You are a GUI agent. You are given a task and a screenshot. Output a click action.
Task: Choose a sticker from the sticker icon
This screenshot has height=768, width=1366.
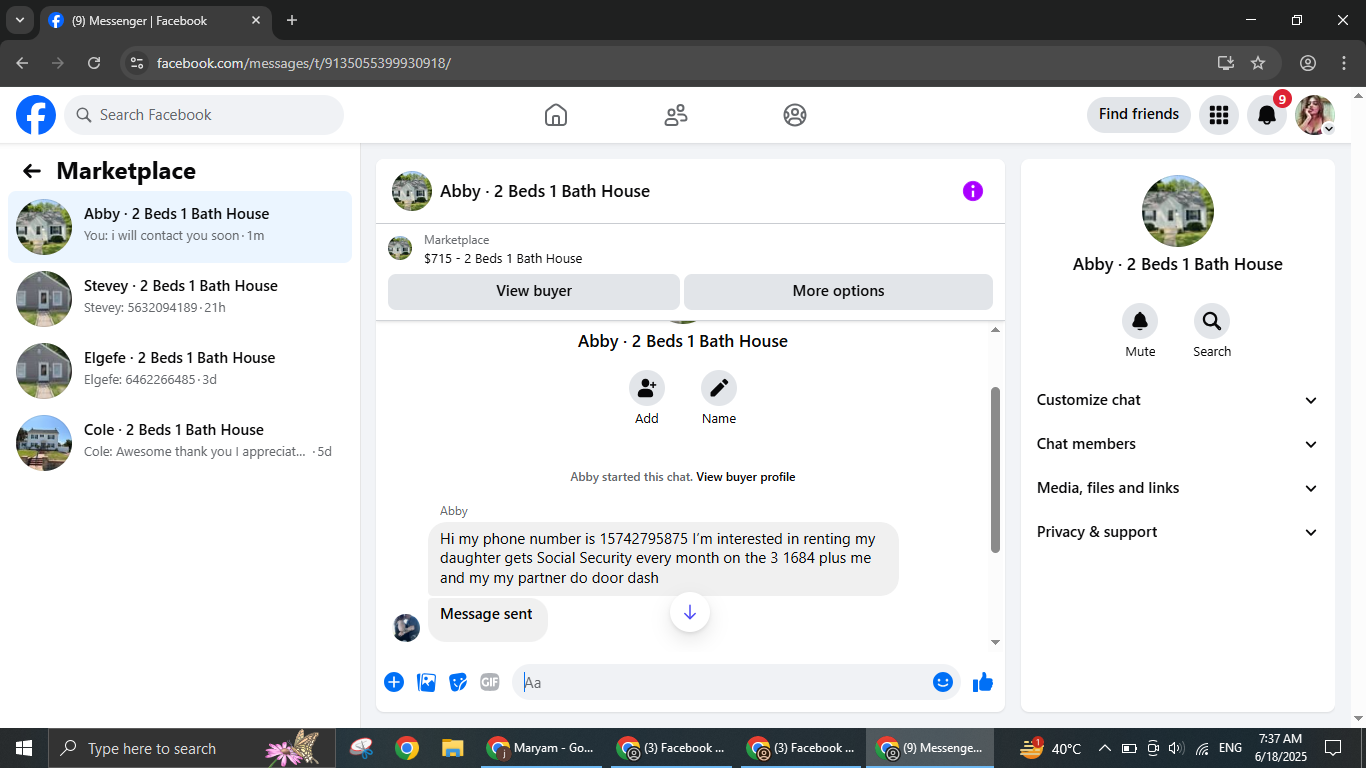pyautogui.click(x=458, y=682)
